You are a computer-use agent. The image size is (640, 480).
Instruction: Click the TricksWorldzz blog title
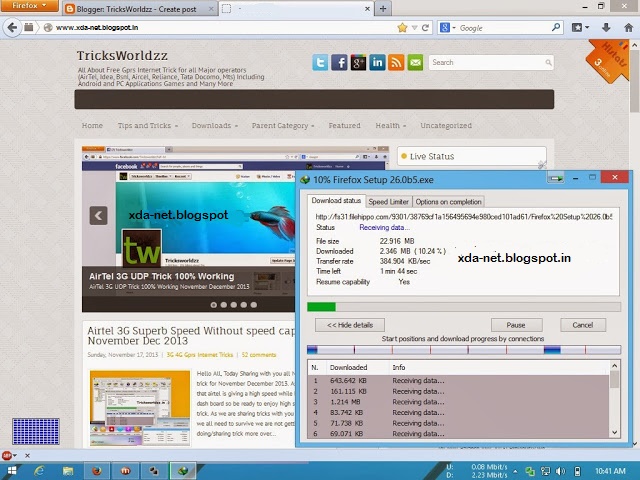click(x=122, y=56)
